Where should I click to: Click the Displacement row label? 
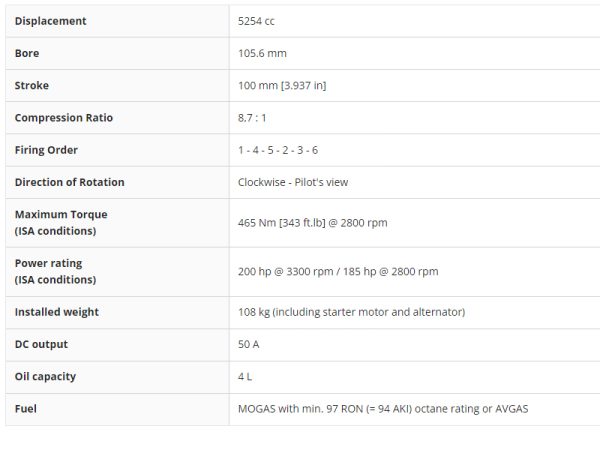50,21
